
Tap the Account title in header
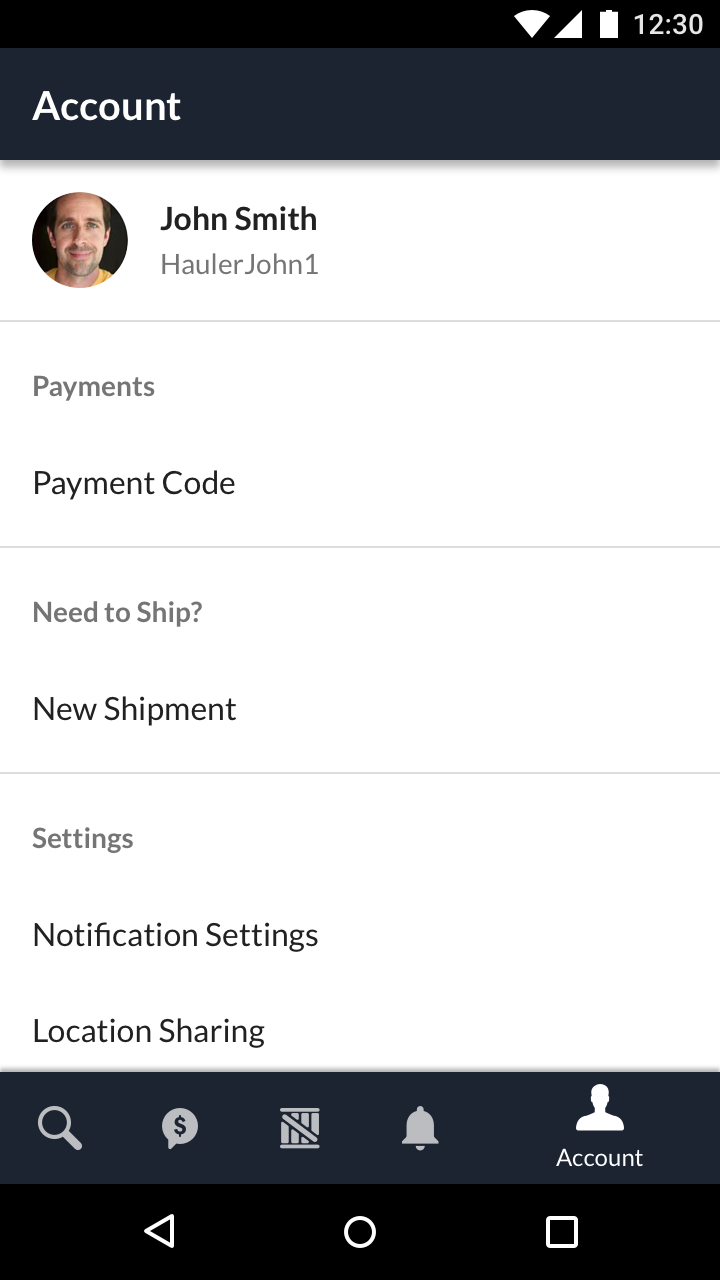click(107, 106)
